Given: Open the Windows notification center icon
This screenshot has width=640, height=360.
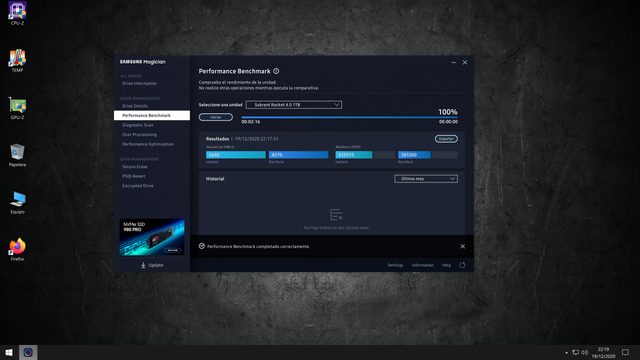Looking at the screenshot, I should 625,352.
